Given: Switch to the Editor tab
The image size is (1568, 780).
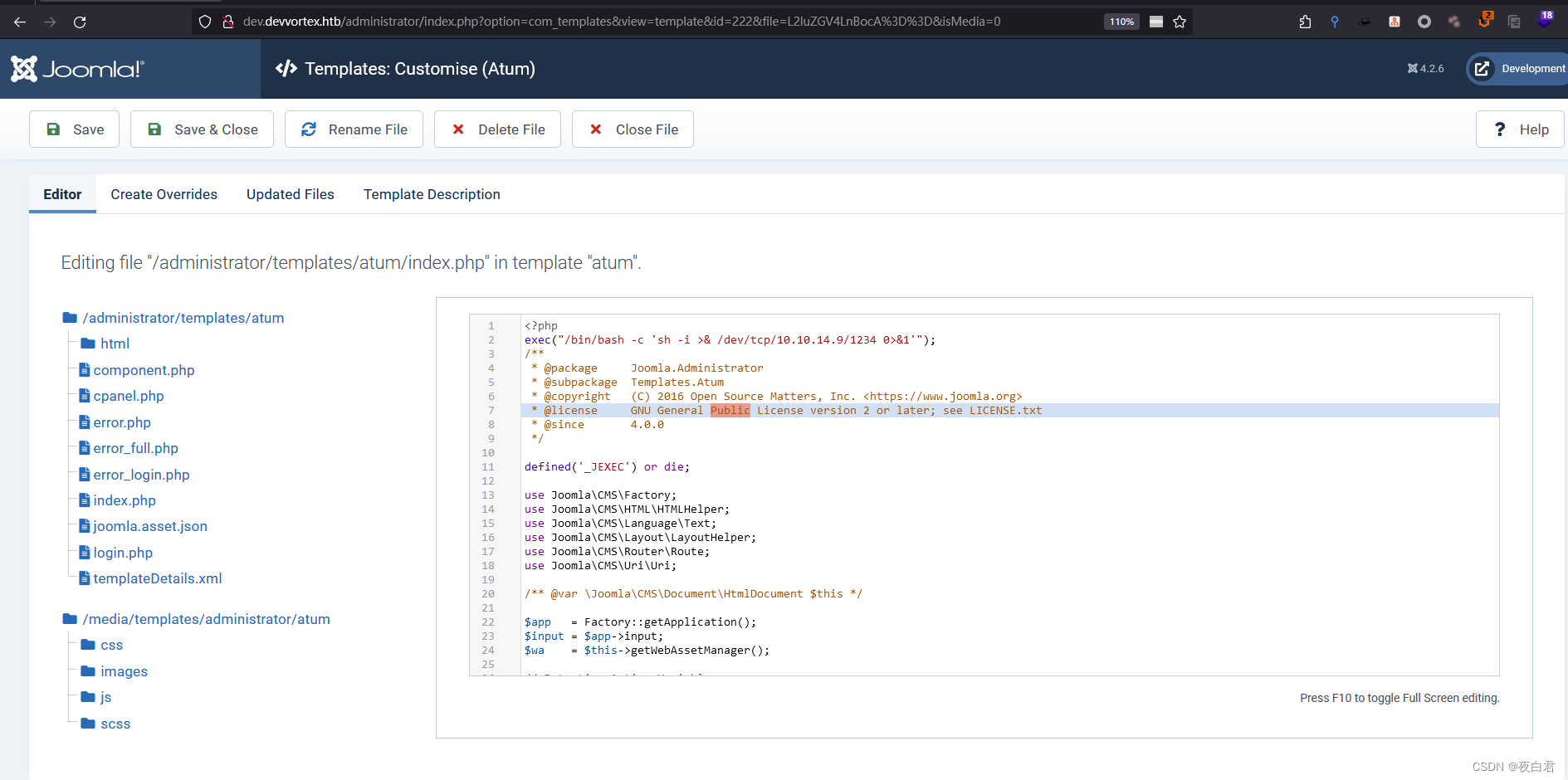Looking at the screenshot, I should [62, 194].
